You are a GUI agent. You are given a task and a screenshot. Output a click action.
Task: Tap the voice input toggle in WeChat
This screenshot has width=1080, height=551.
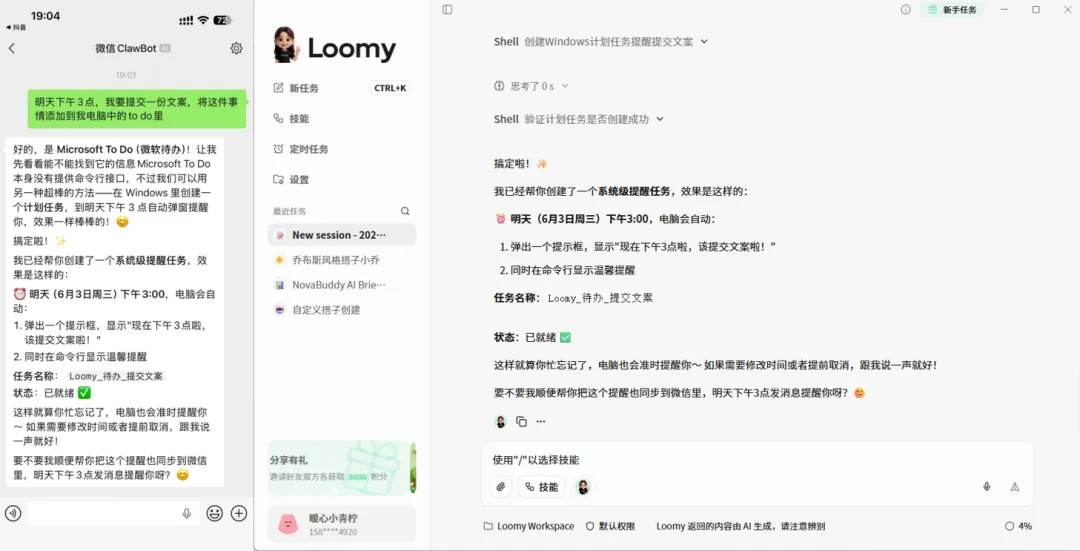pyautogui.click(x=12, y=513)
